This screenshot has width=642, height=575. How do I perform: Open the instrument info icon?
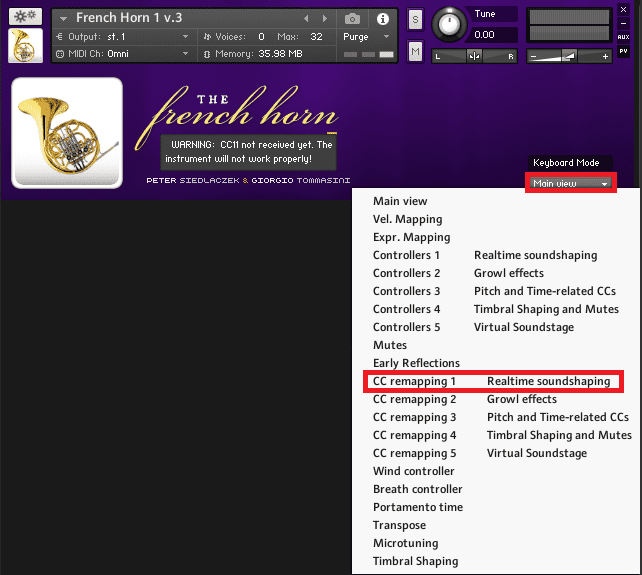tap(383, 18)
